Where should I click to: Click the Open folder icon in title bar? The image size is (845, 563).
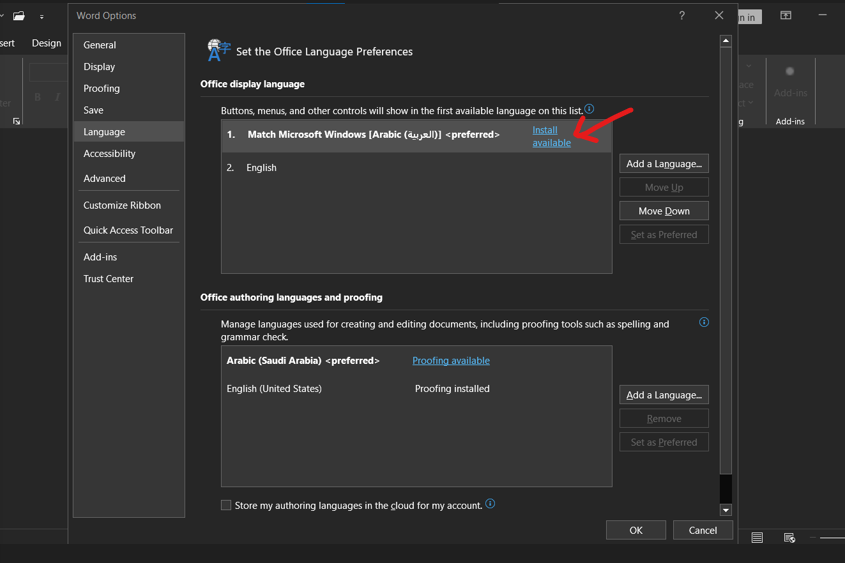point(19,16)
